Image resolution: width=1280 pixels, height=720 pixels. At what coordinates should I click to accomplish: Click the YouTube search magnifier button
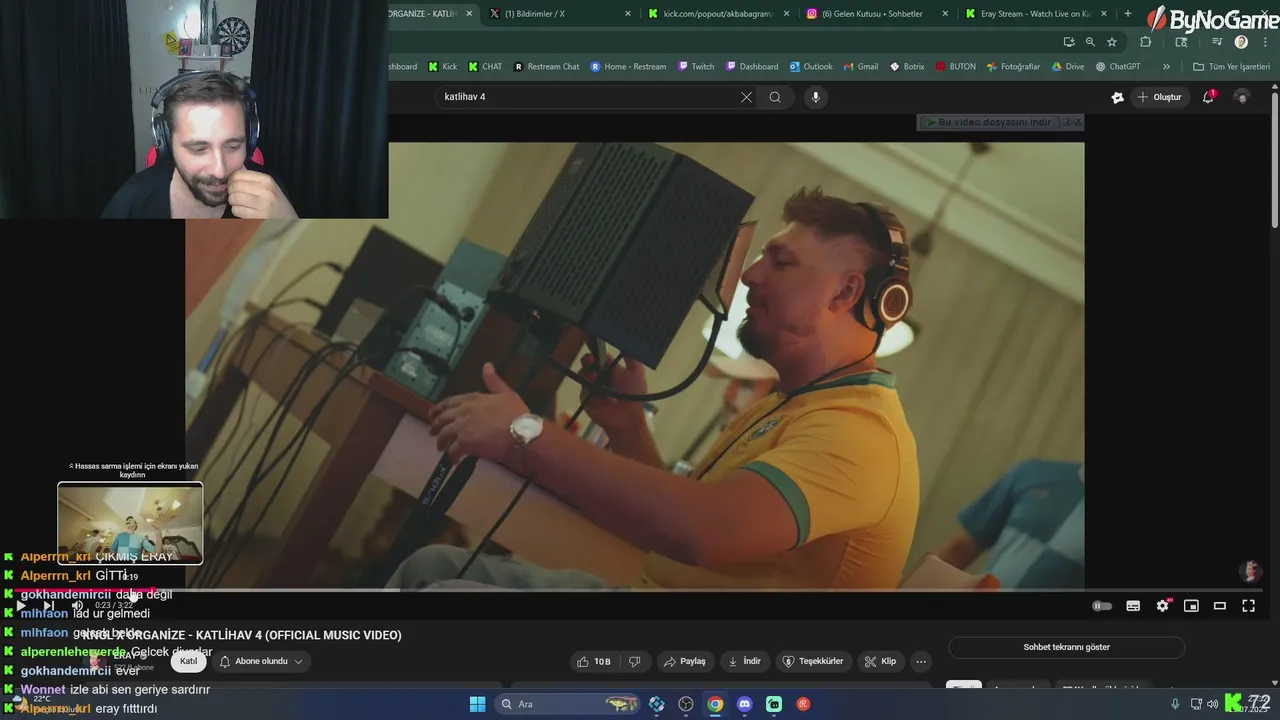(x=775, y=97)
